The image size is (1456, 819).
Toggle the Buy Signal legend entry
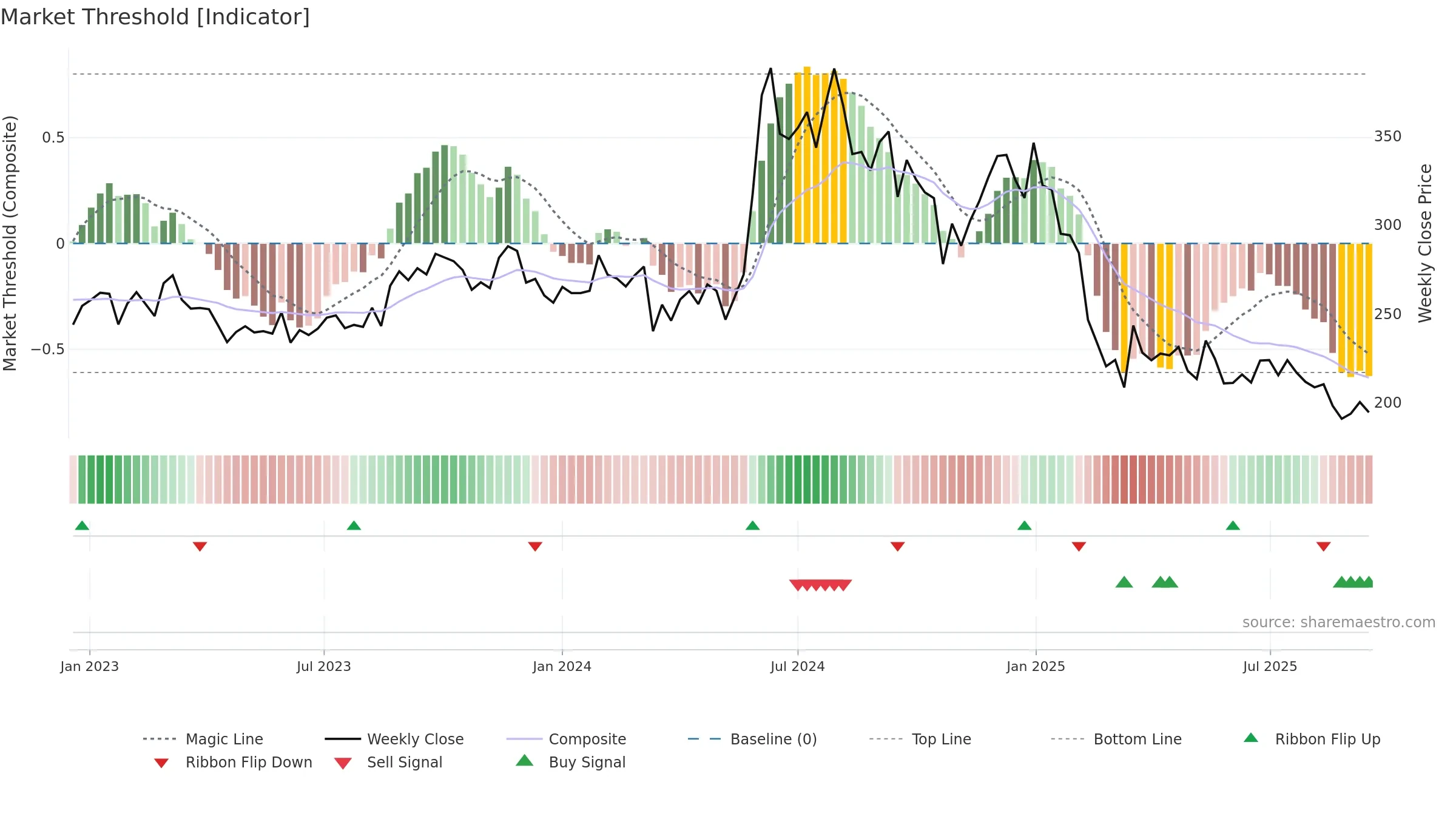point(570,762)
